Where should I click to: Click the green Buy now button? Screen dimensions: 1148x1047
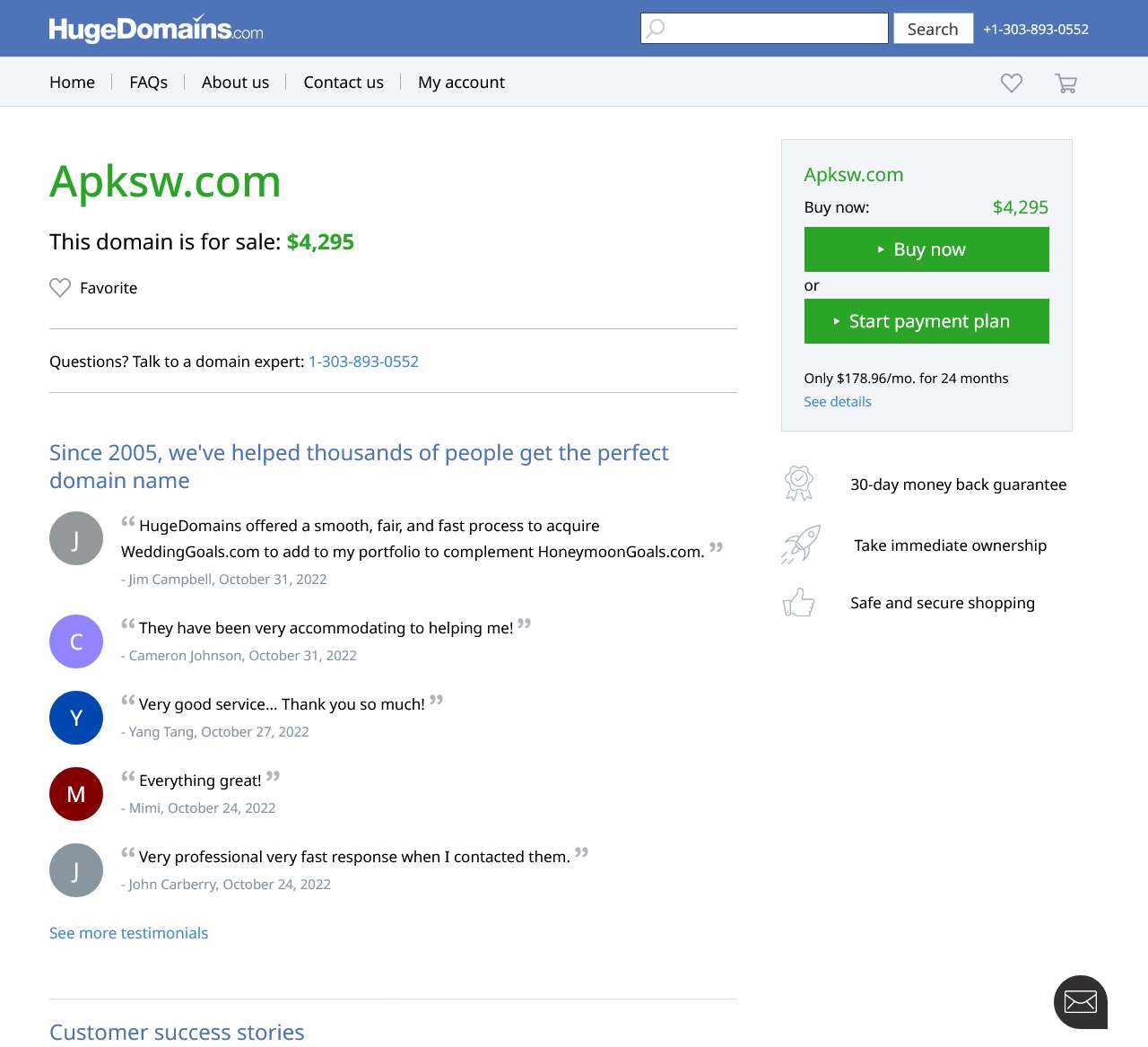pos(926,249)
